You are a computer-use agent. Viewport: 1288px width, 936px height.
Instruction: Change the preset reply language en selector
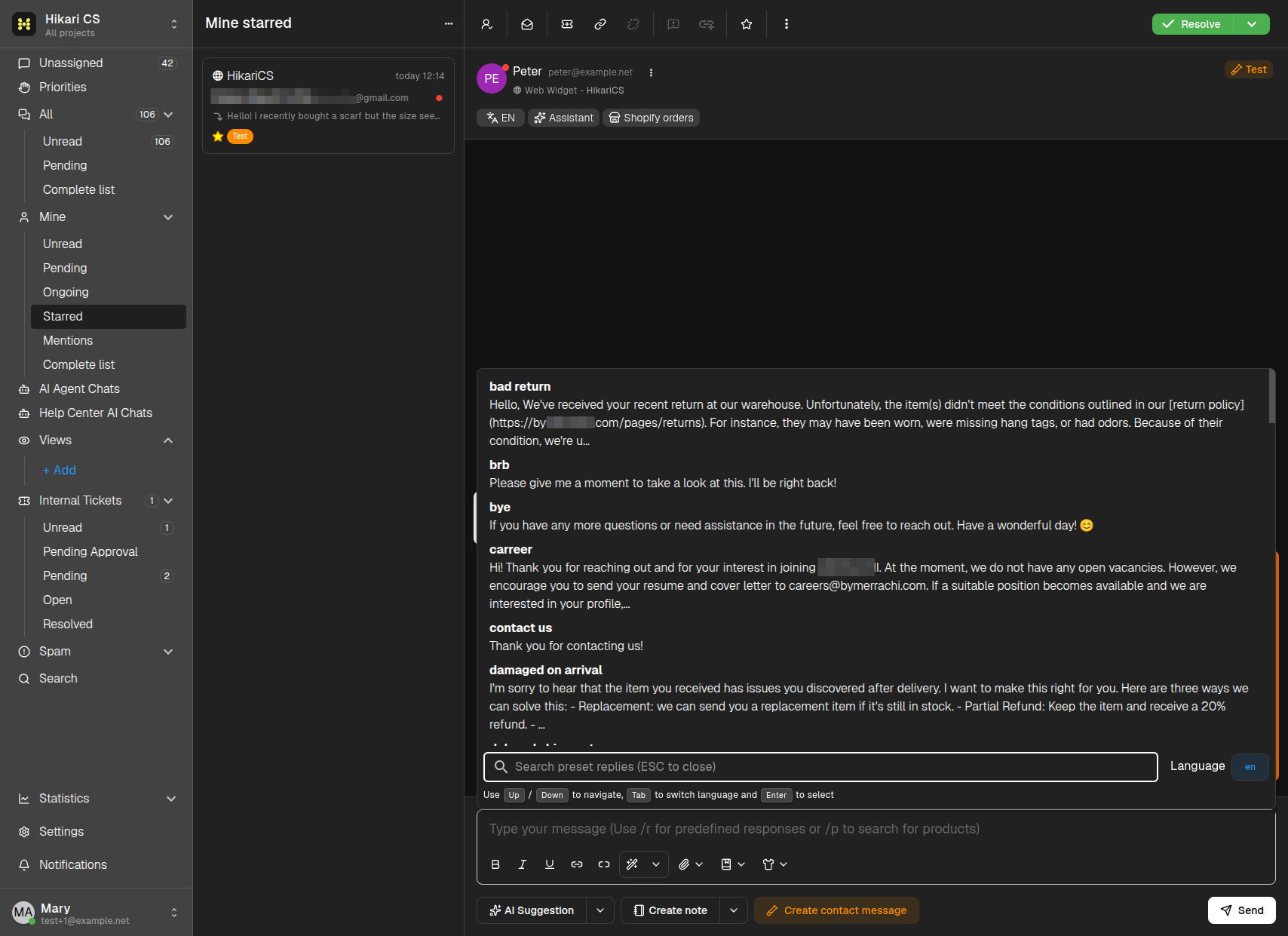tap(1250, 767)
